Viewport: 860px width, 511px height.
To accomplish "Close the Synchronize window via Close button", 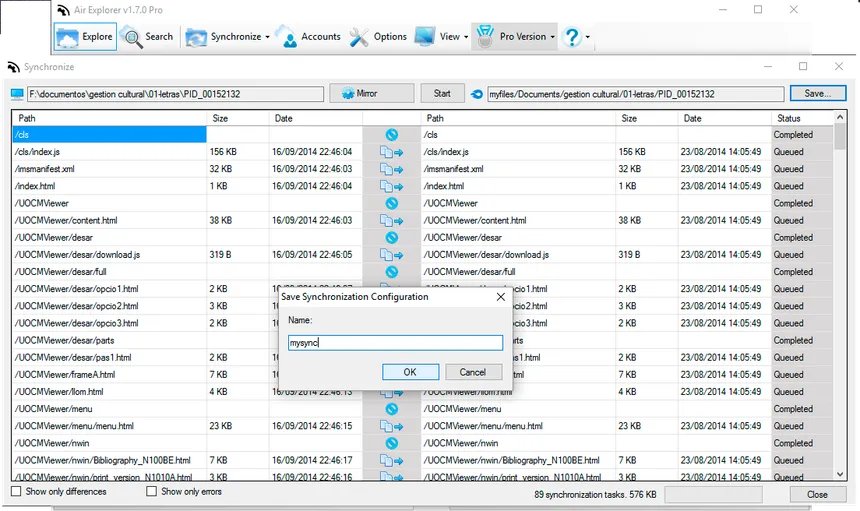I will (817, 494).
